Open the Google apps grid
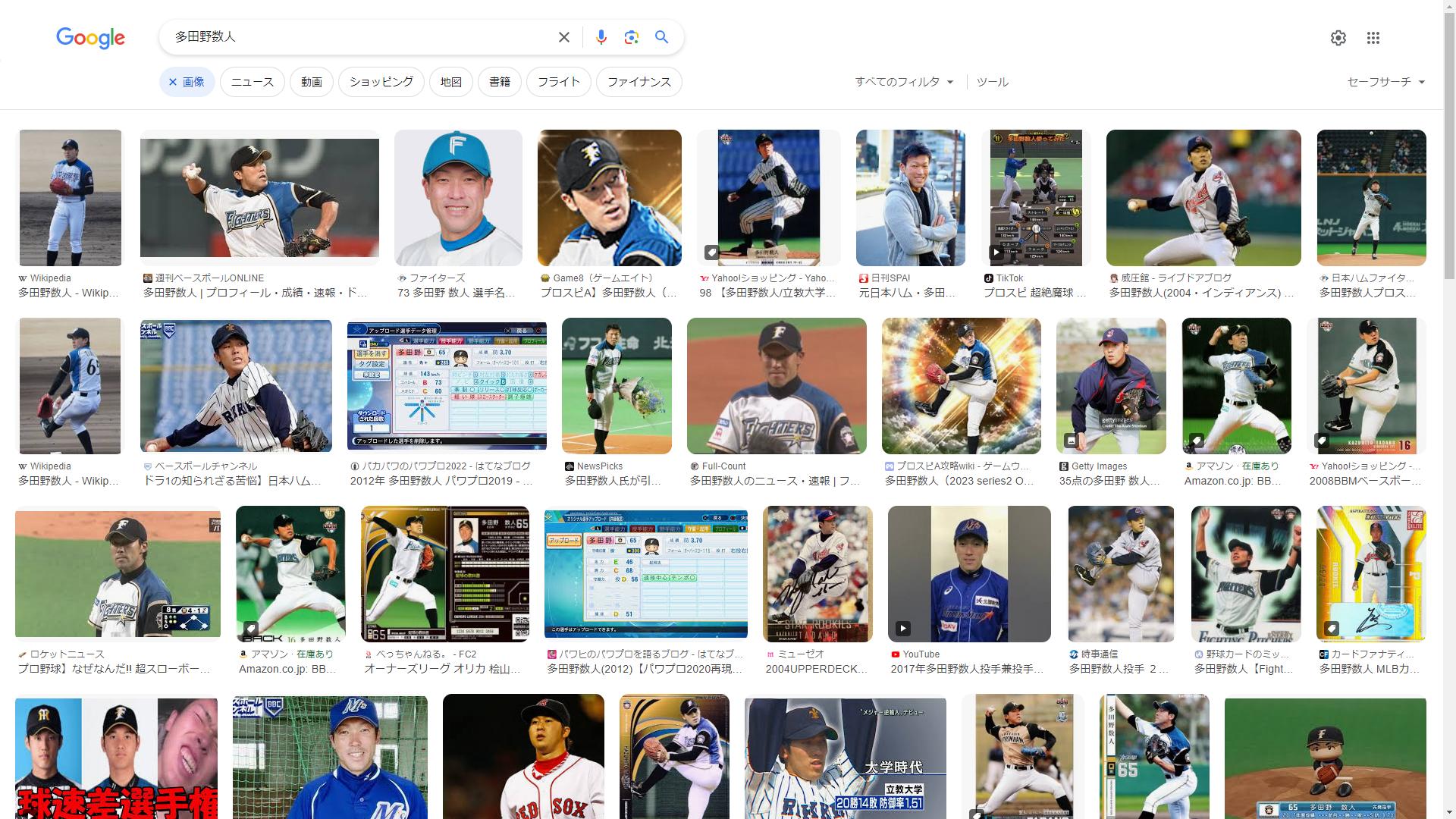Screen dimensions: 1456x819 pos(1373,37)
